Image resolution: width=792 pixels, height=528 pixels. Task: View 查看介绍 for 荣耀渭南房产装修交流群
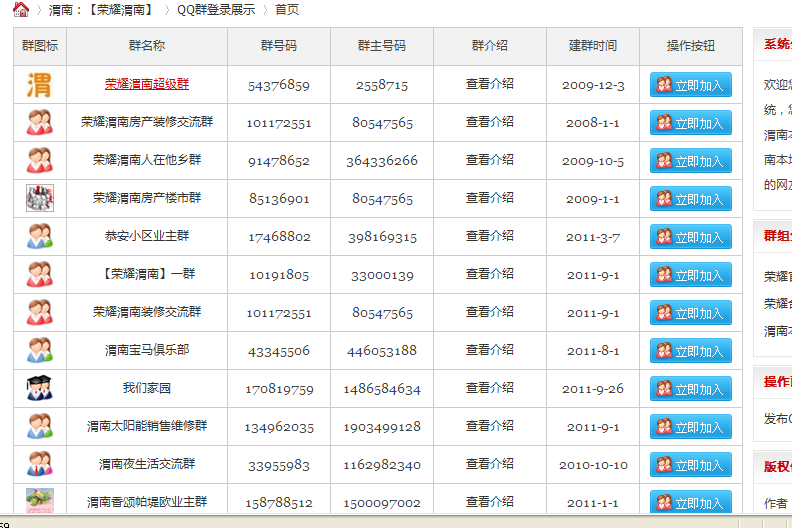pyautogui.click(x=489, y=122)
